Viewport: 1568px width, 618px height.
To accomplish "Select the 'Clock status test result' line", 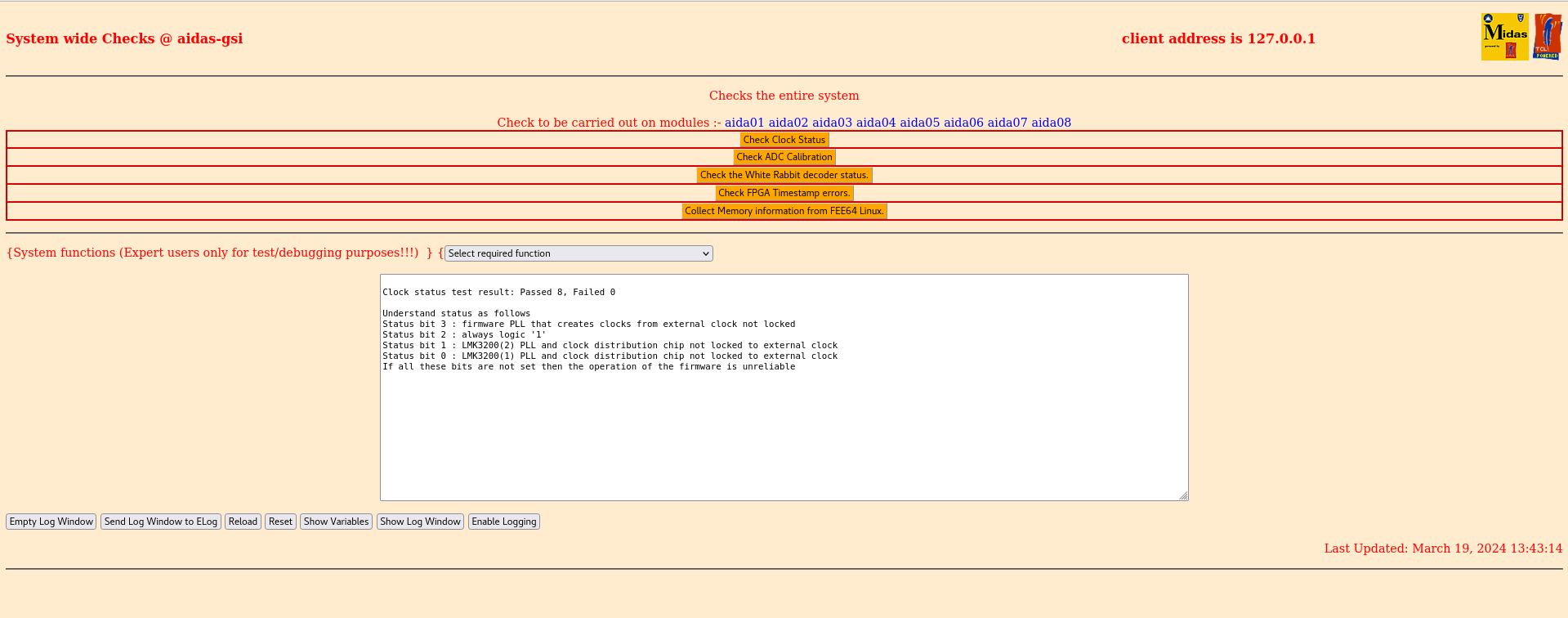I will [x=499, y=292].
